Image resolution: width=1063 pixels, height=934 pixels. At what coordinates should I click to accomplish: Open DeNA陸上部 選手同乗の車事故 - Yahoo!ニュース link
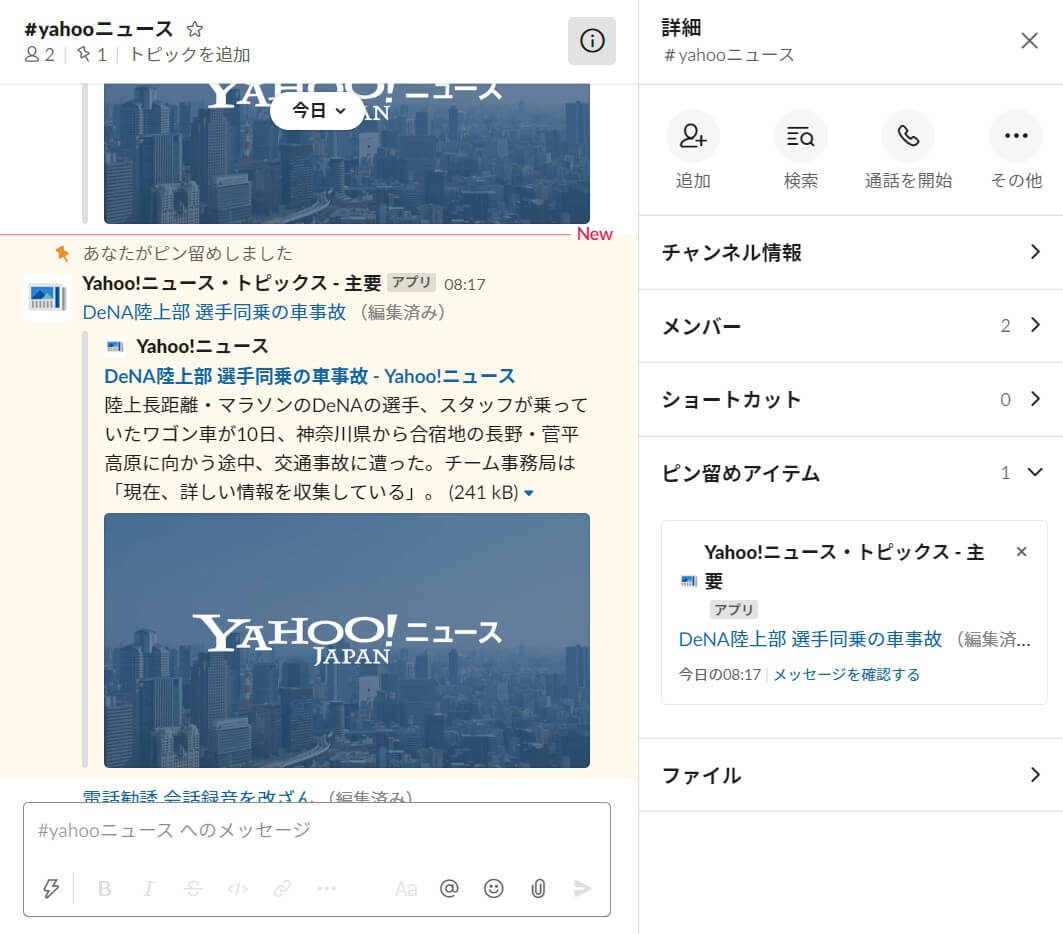tap(309, 376)
